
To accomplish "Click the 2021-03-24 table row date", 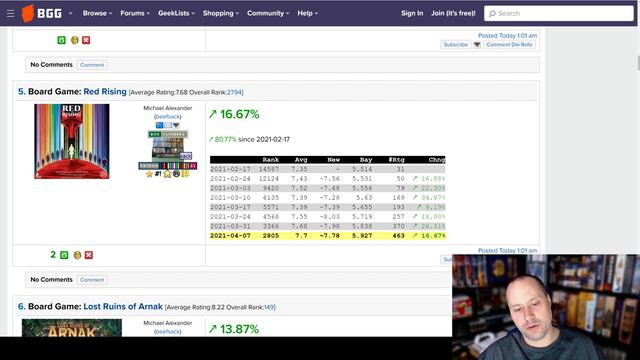I will (230, 217).
